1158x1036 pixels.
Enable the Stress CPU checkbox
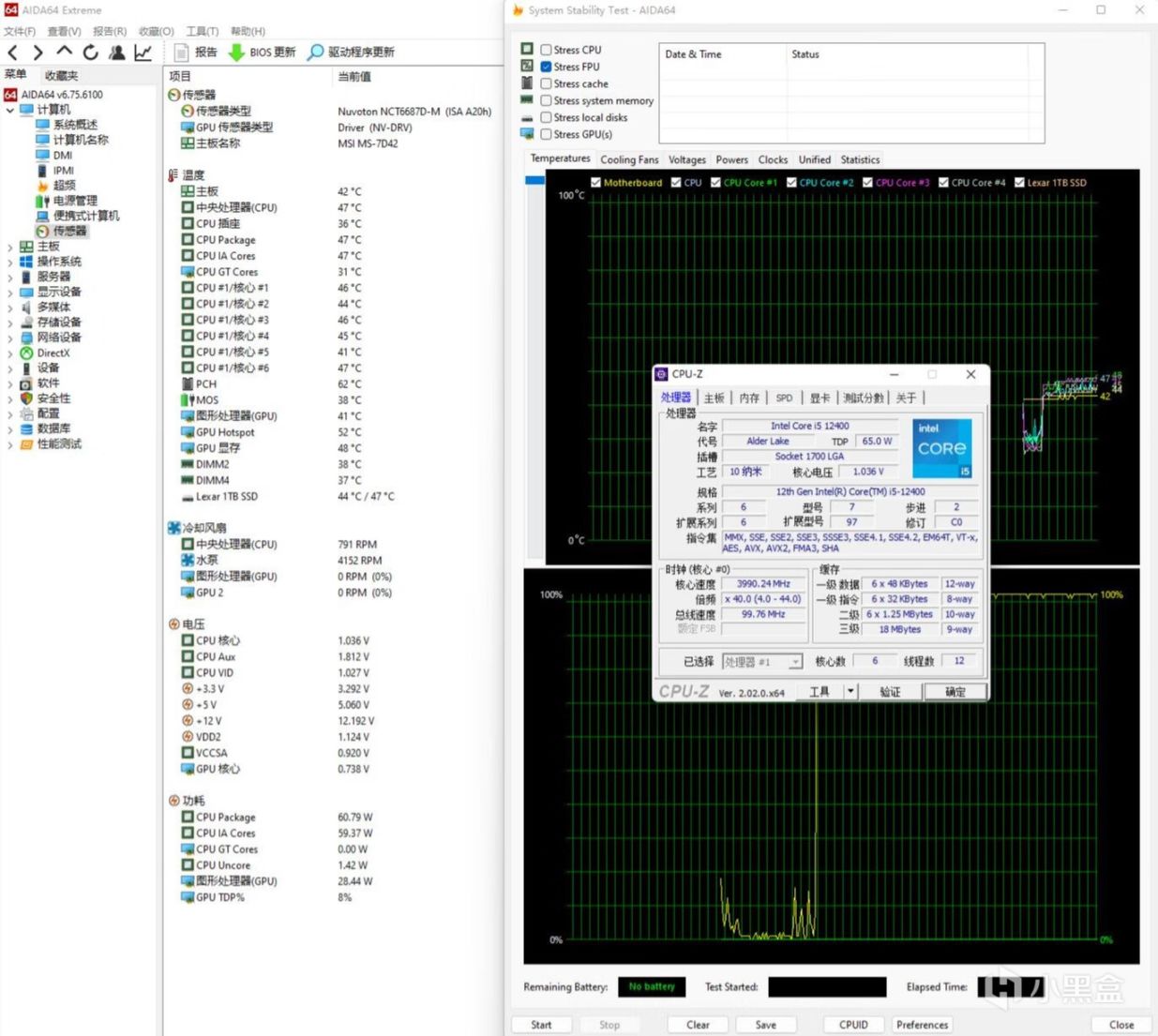click(x=546, y=50)
